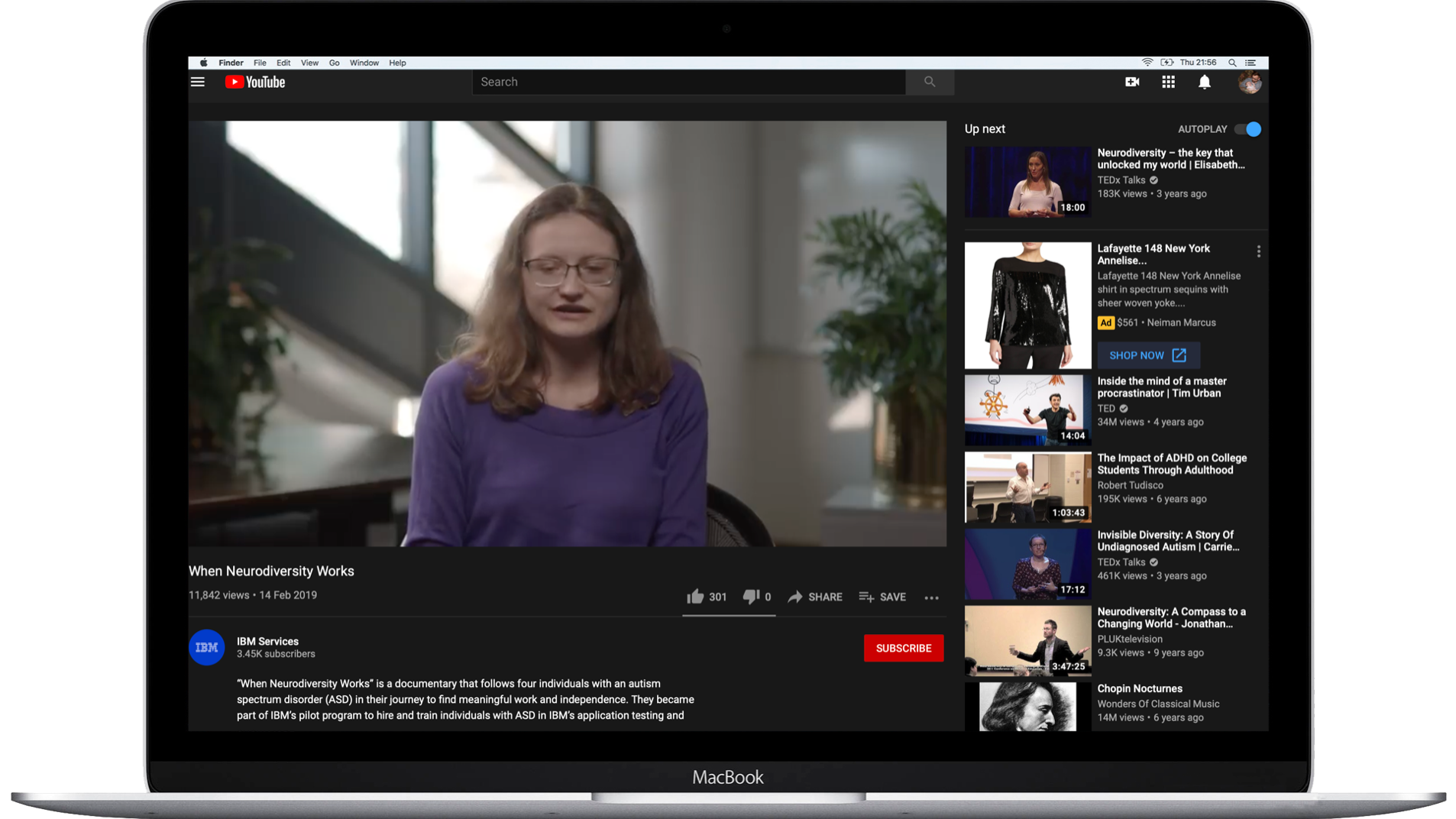Like the video with thumbs up
The width and height of the screenshot is (1456, 819).
[x=695, y=597]
